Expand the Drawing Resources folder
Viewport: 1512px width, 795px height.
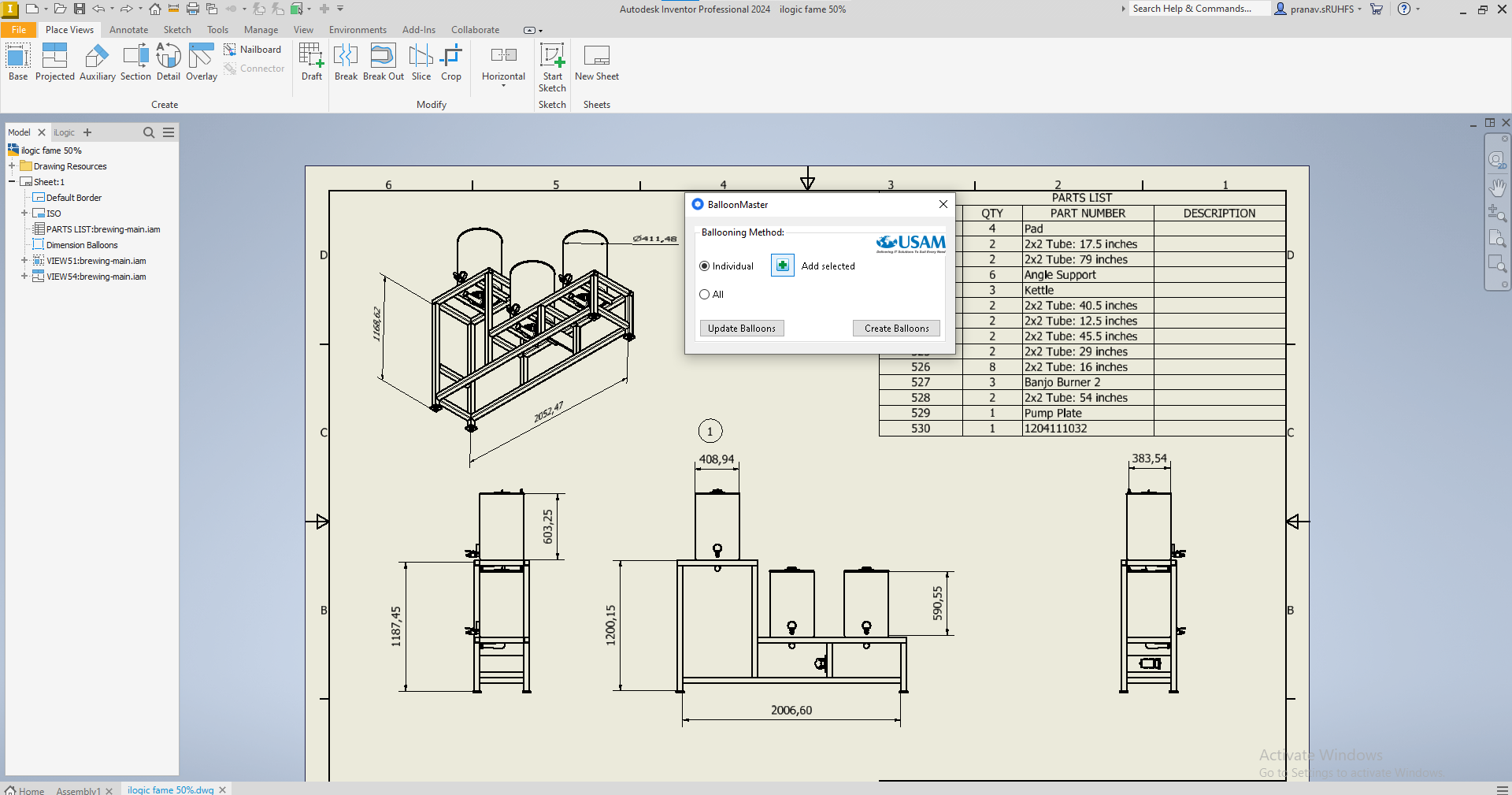pos(12,166)
